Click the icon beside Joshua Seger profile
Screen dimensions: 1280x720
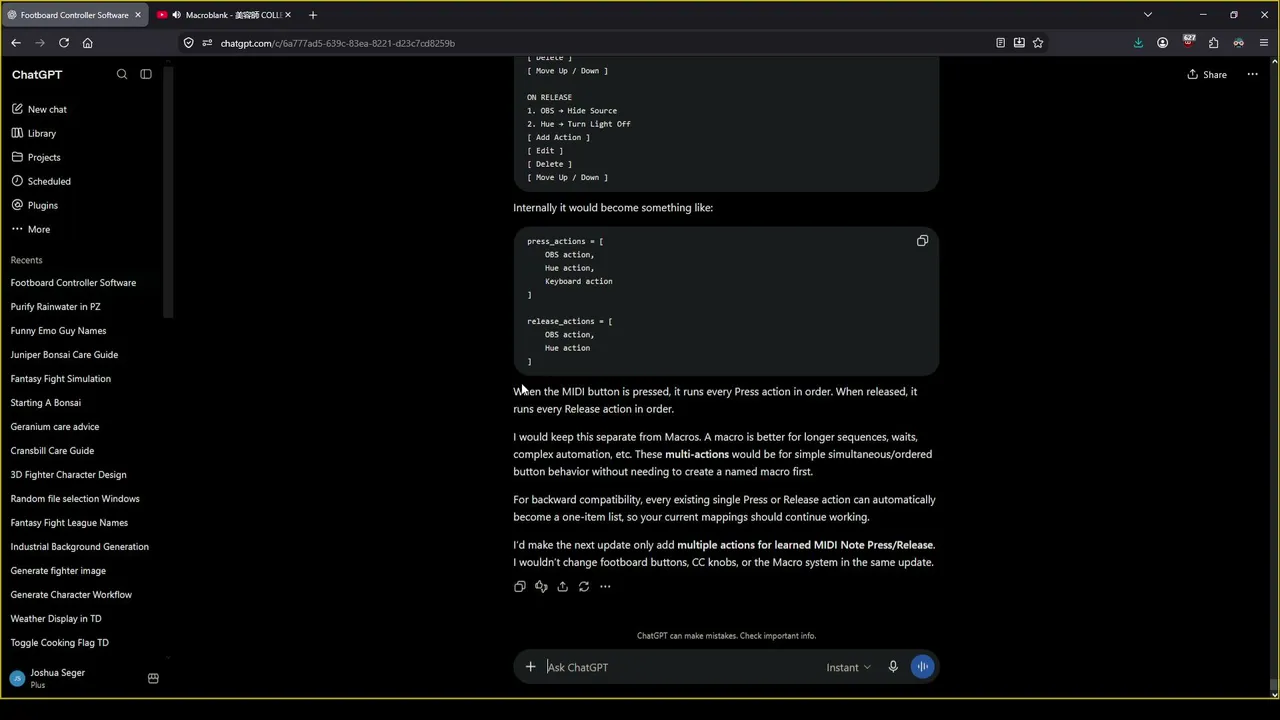[x=153, y=678]
